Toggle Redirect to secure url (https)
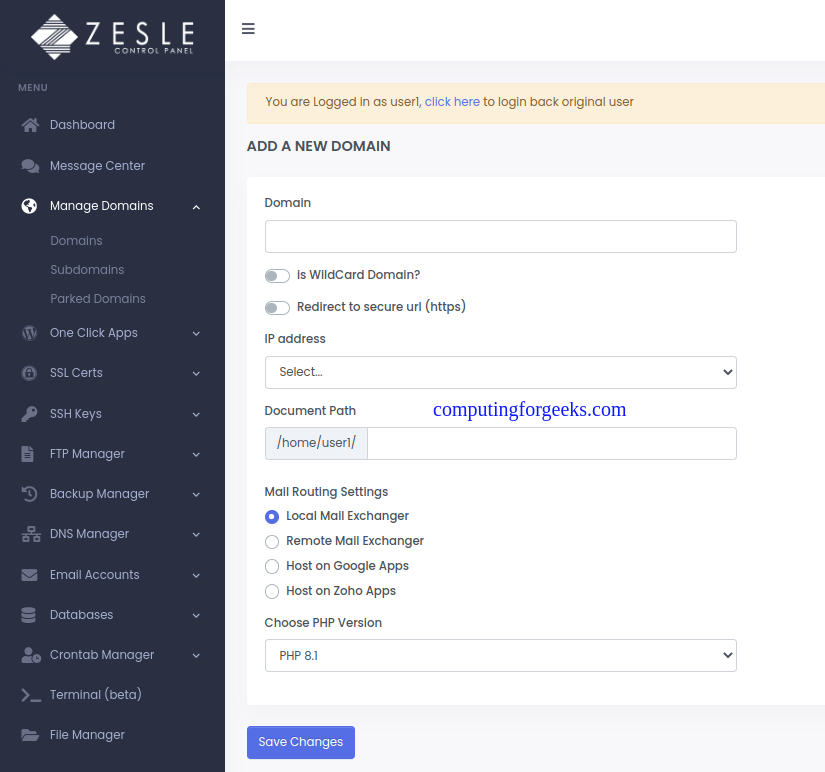825x772 pixels. (277, 307)
